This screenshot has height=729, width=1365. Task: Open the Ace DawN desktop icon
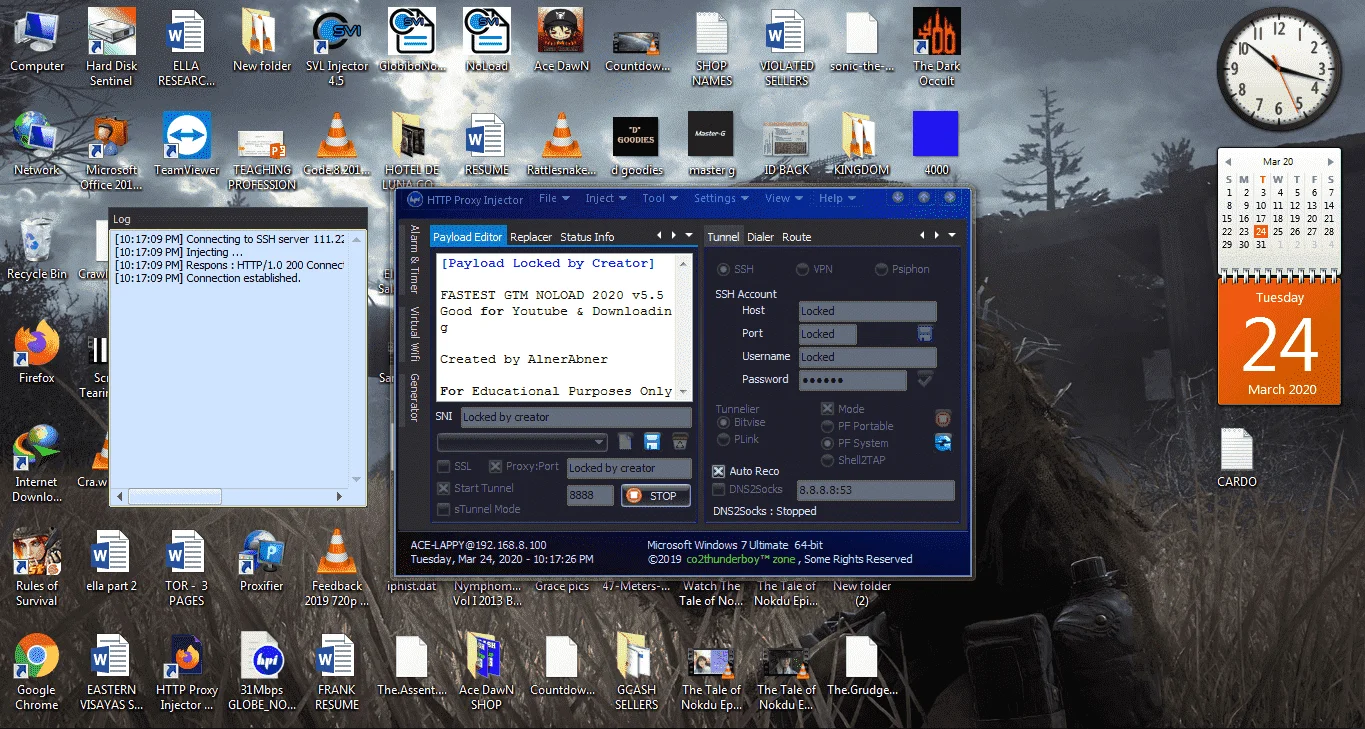[x=562, y=40]
